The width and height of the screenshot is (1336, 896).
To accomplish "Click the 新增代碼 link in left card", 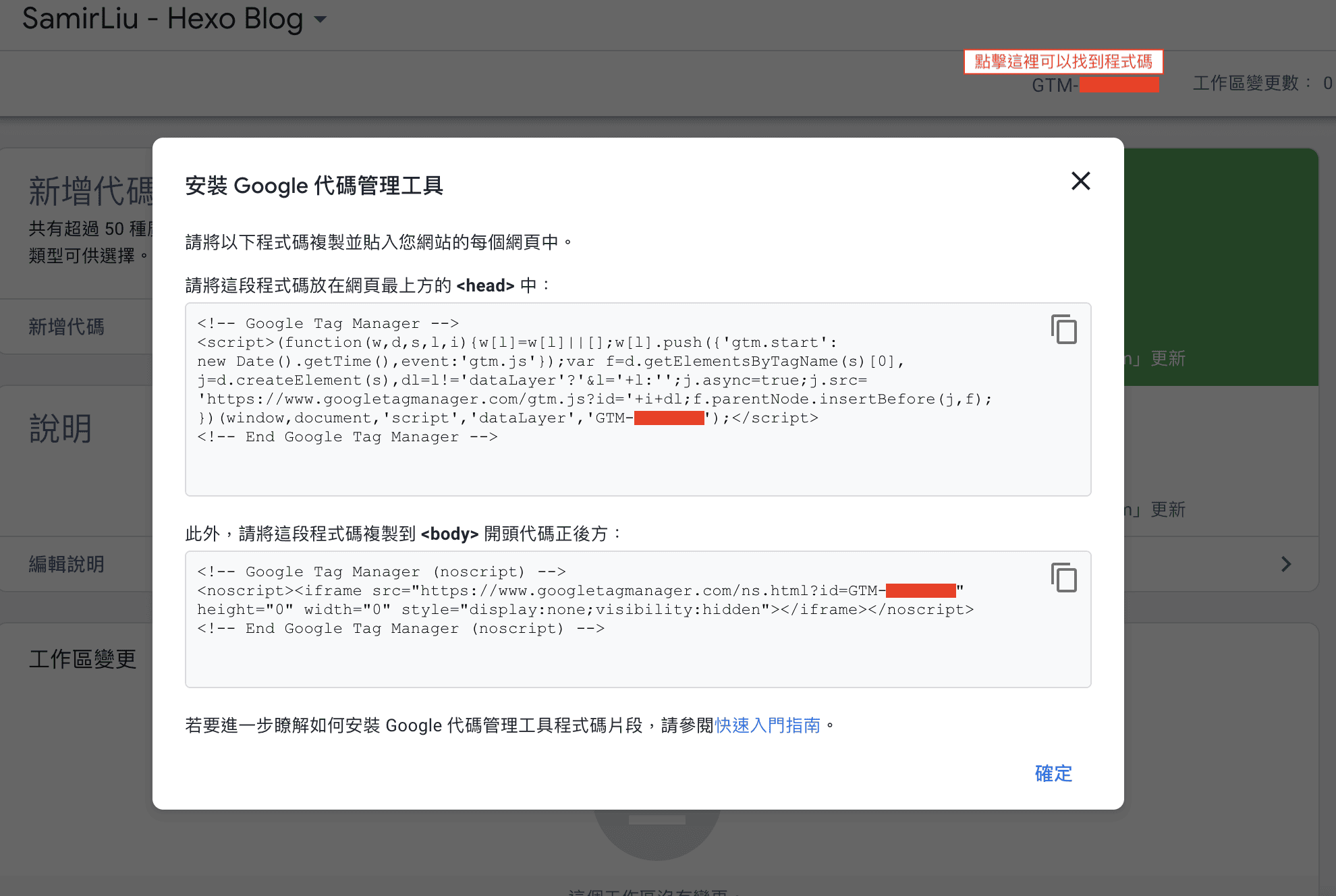I will pos(66,327).
